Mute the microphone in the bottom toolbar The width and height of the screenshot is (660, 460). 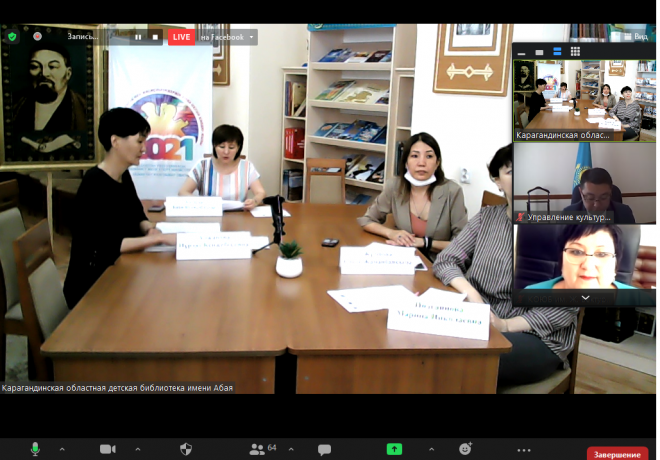(x=35, y=449)
